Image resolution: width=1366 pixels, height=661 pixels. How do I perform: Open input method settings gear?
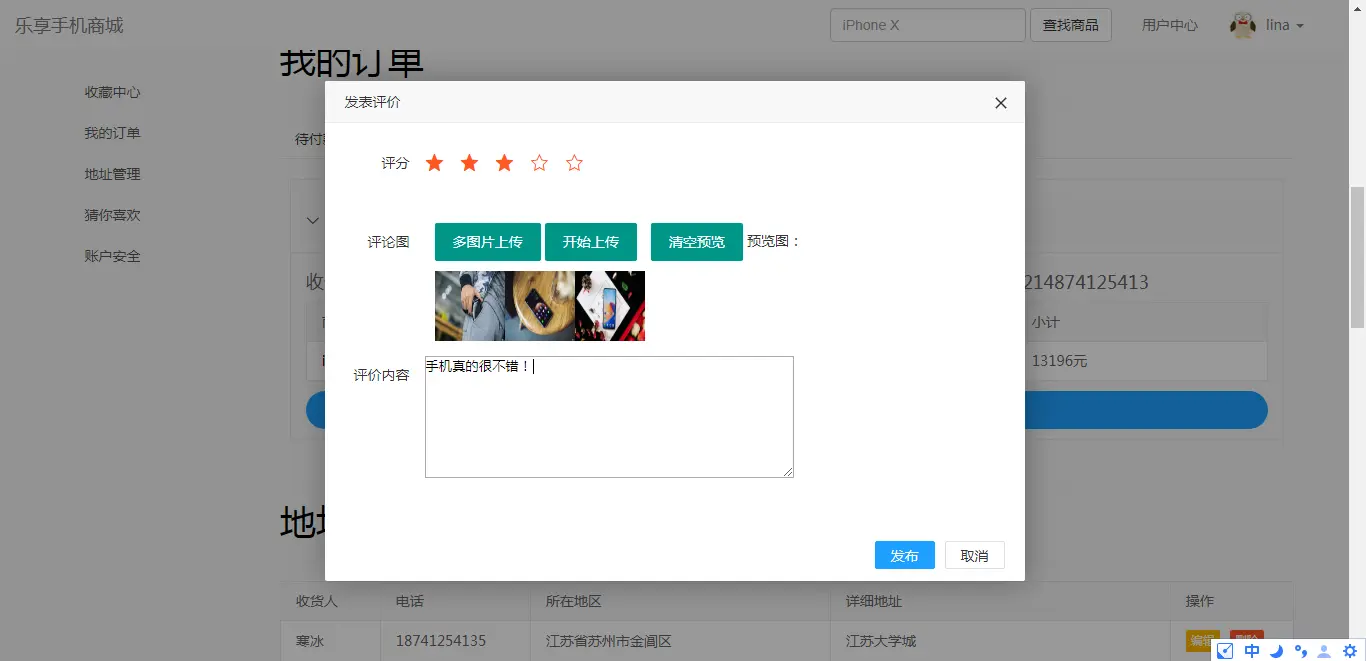point(1350,651)
